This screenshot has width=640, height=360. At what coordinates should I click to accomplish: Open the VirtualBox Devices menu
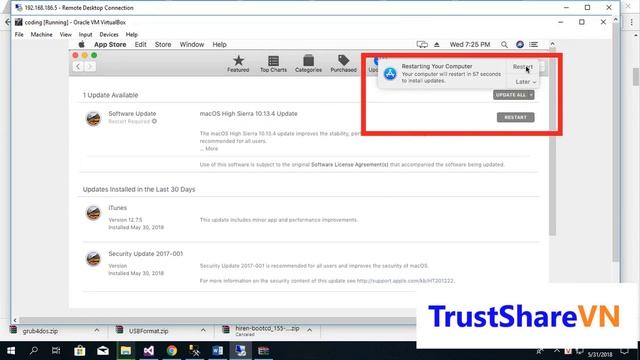tap(109, 35)
